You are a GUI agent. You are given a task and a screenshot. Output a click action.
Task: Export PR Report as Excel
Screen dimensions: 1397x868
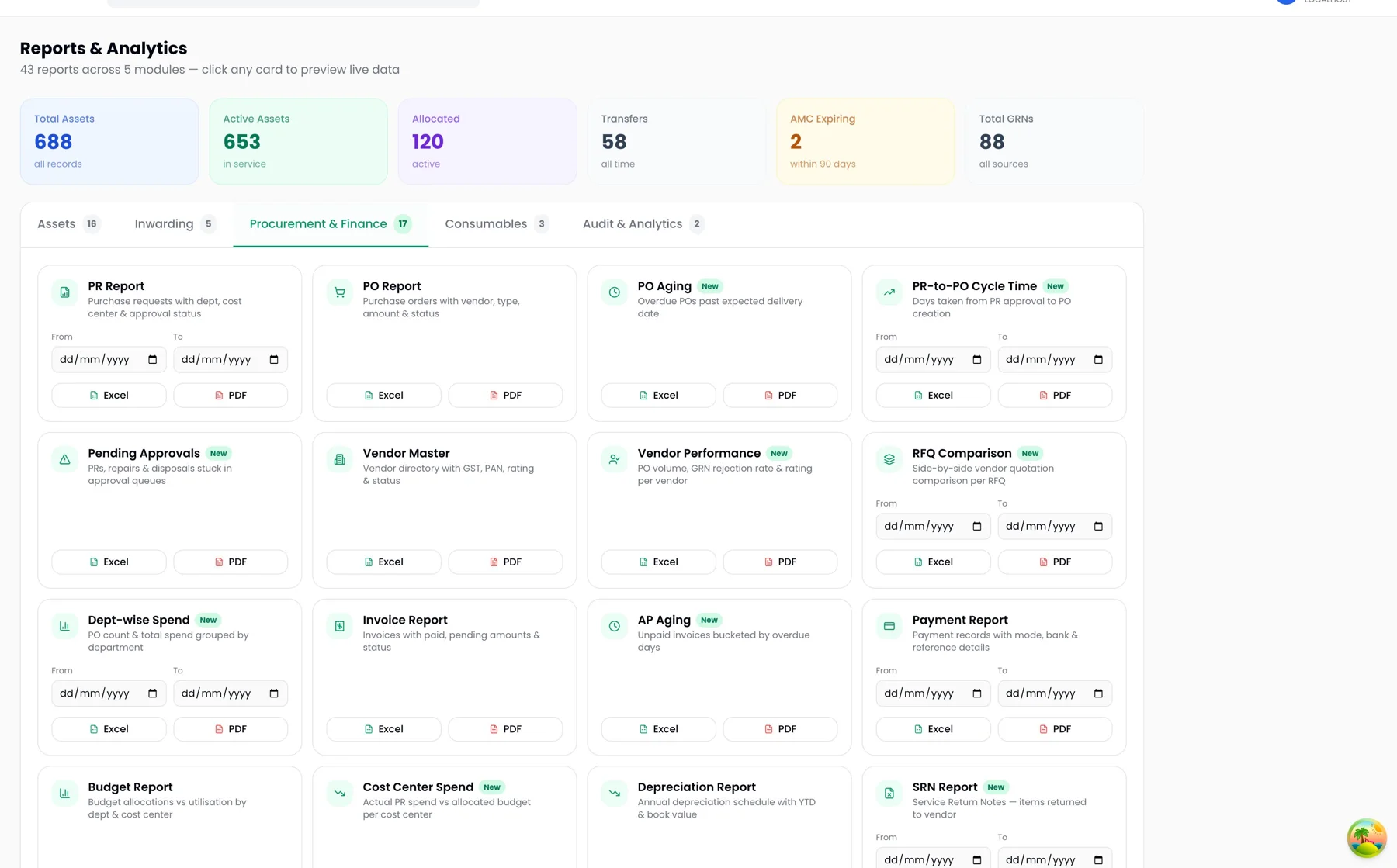click(109, 396)
